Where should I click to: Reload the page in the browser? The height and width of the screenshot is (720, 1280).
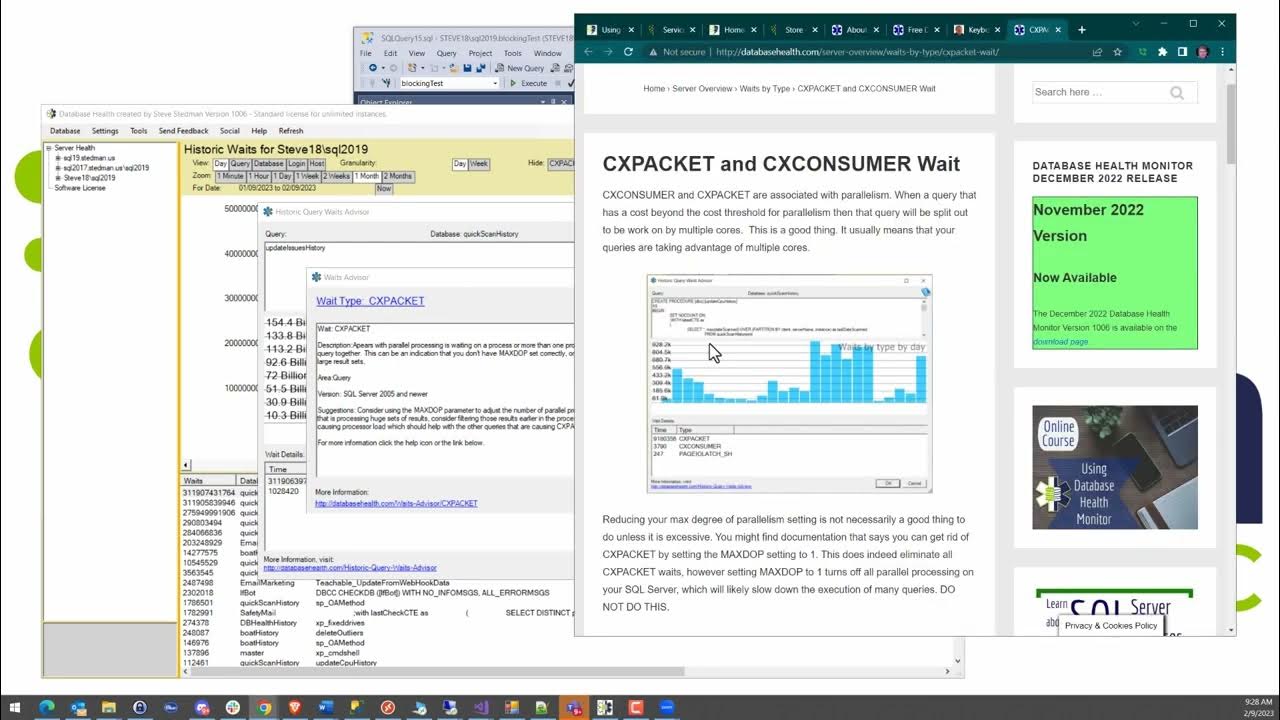pyautogui.click(x=628, y=52)
